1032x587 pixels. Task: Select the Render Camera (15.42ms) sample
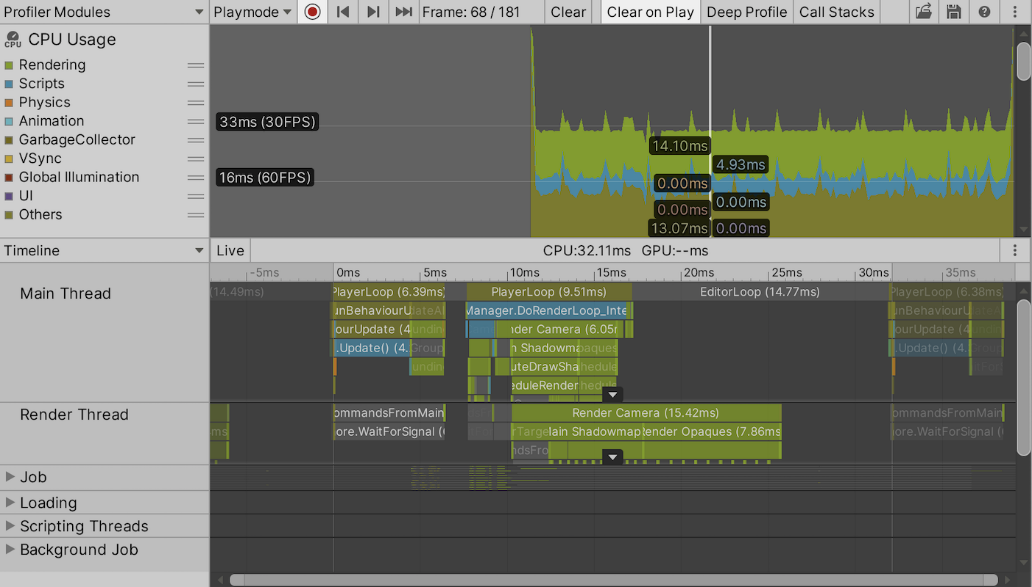click(646, 413)
